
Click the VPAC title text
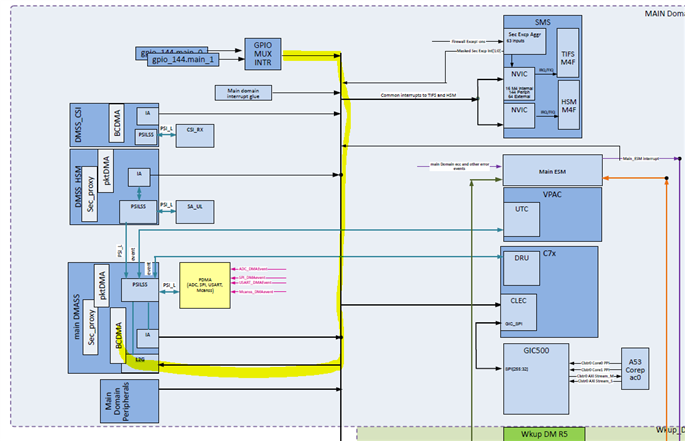[552, 194]
